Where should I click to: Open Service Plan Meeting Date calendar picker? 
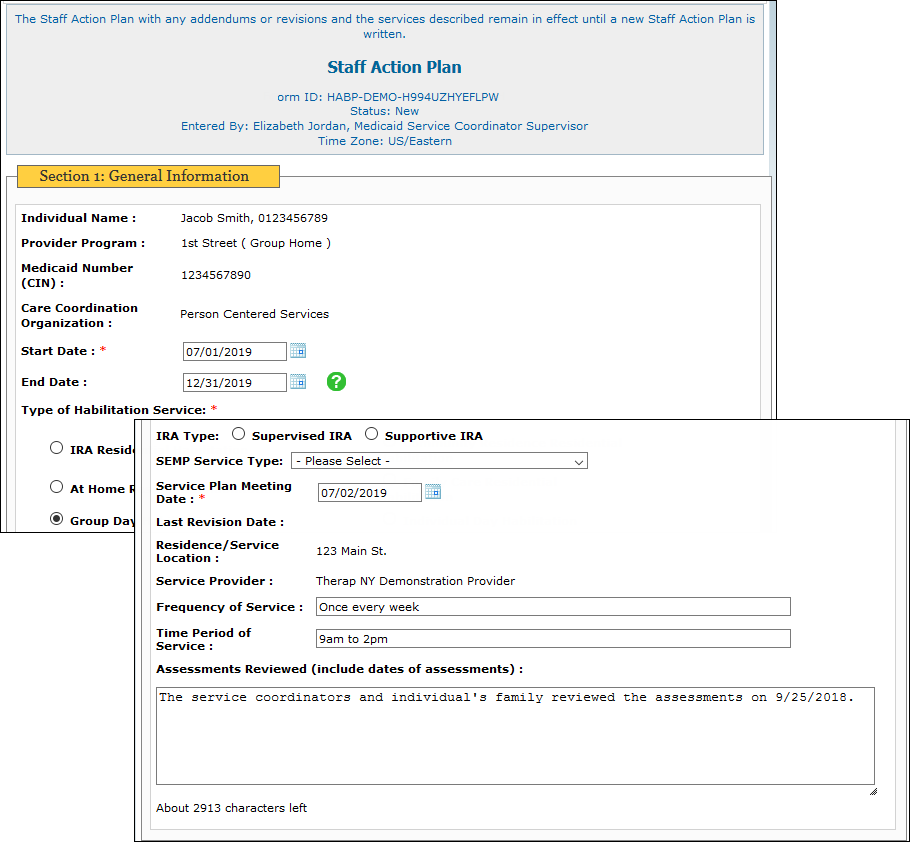(432, 492)
